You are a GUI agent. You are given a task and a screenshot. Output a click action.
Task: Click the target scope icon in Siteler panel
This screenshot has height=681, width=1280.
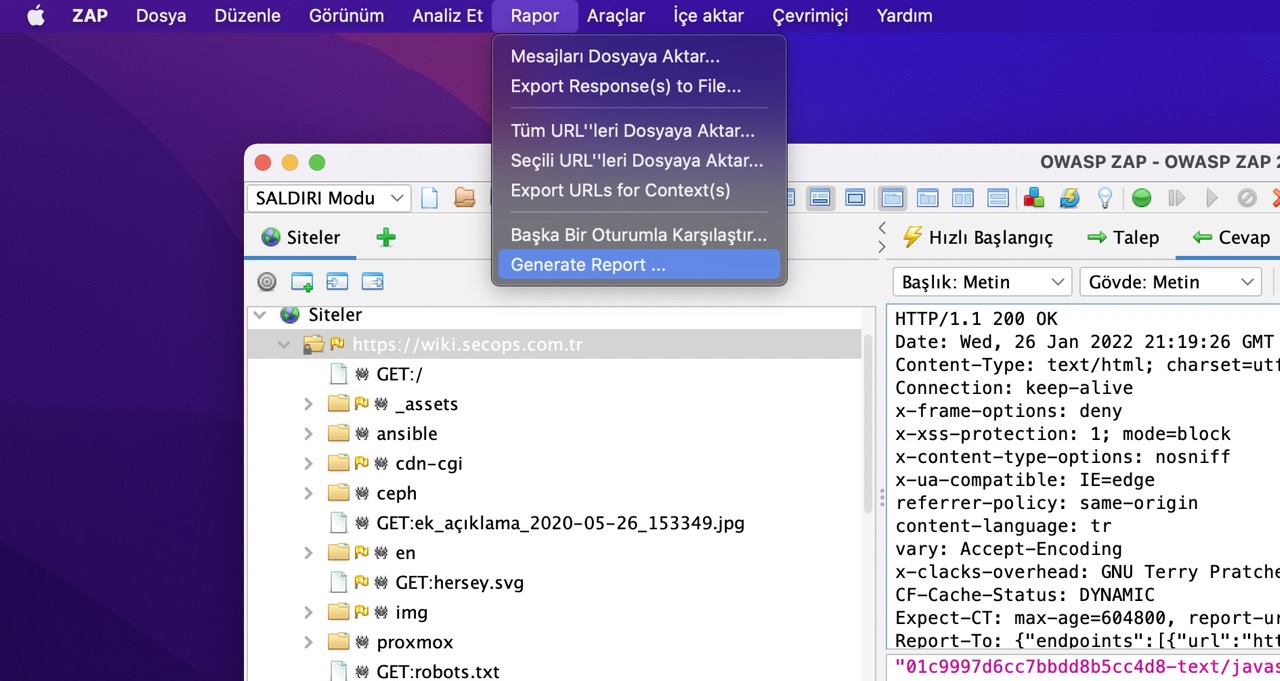(267, 282)
